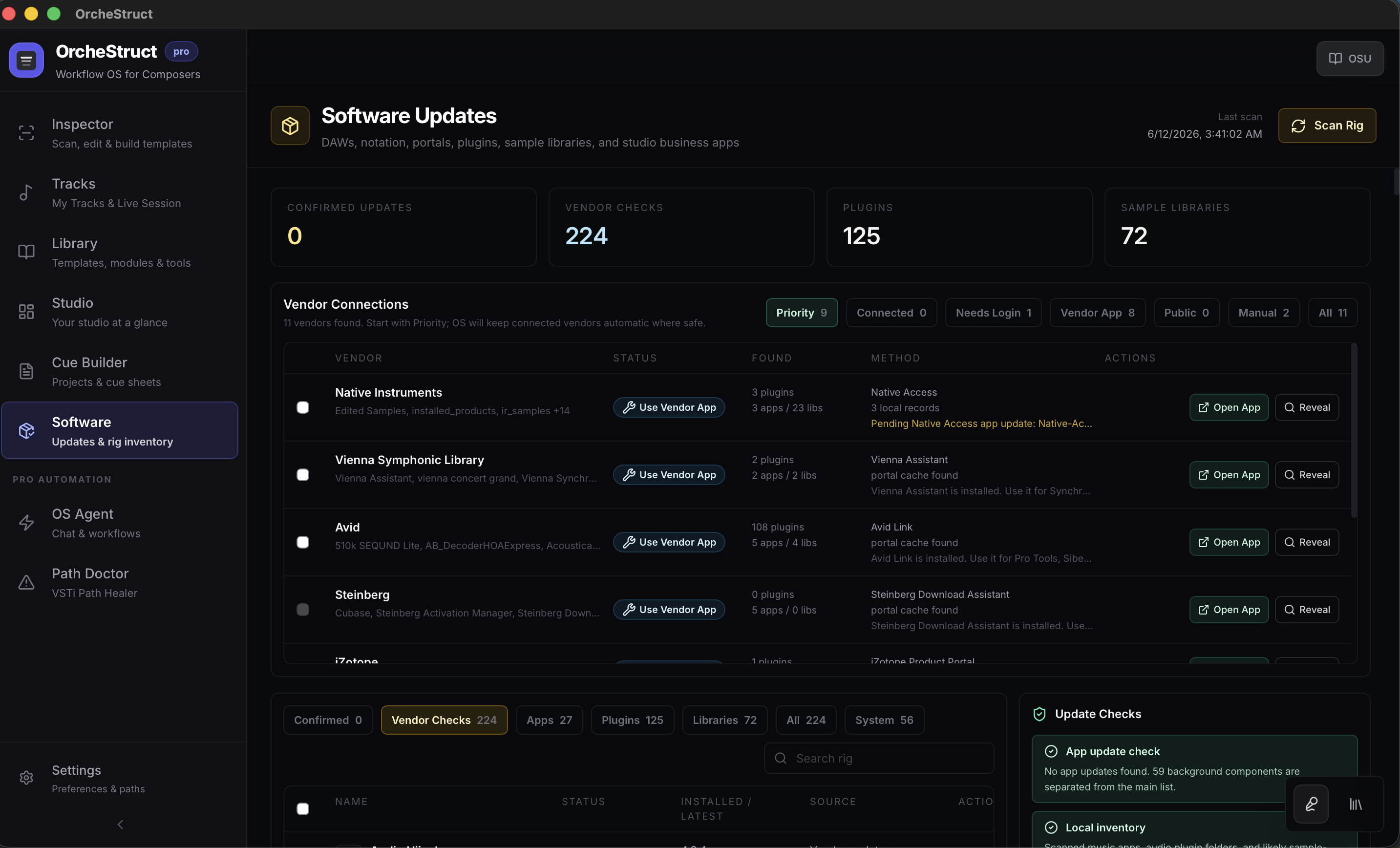Collapse the sidebar with the chevron
This screenshot has height=848, width=1400.
pos(120,824)
